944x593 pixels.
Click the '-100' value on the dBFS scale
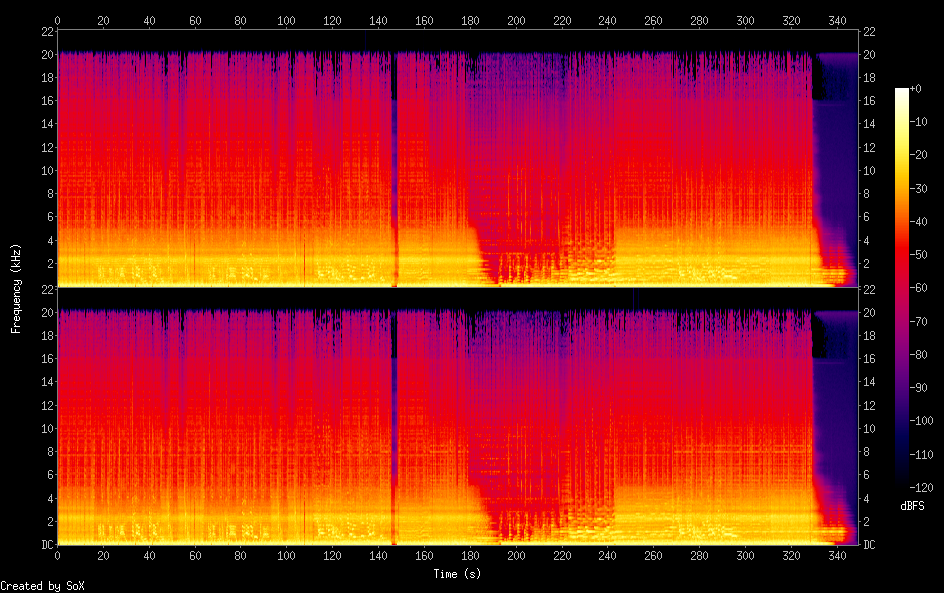[x=922, y=421]
